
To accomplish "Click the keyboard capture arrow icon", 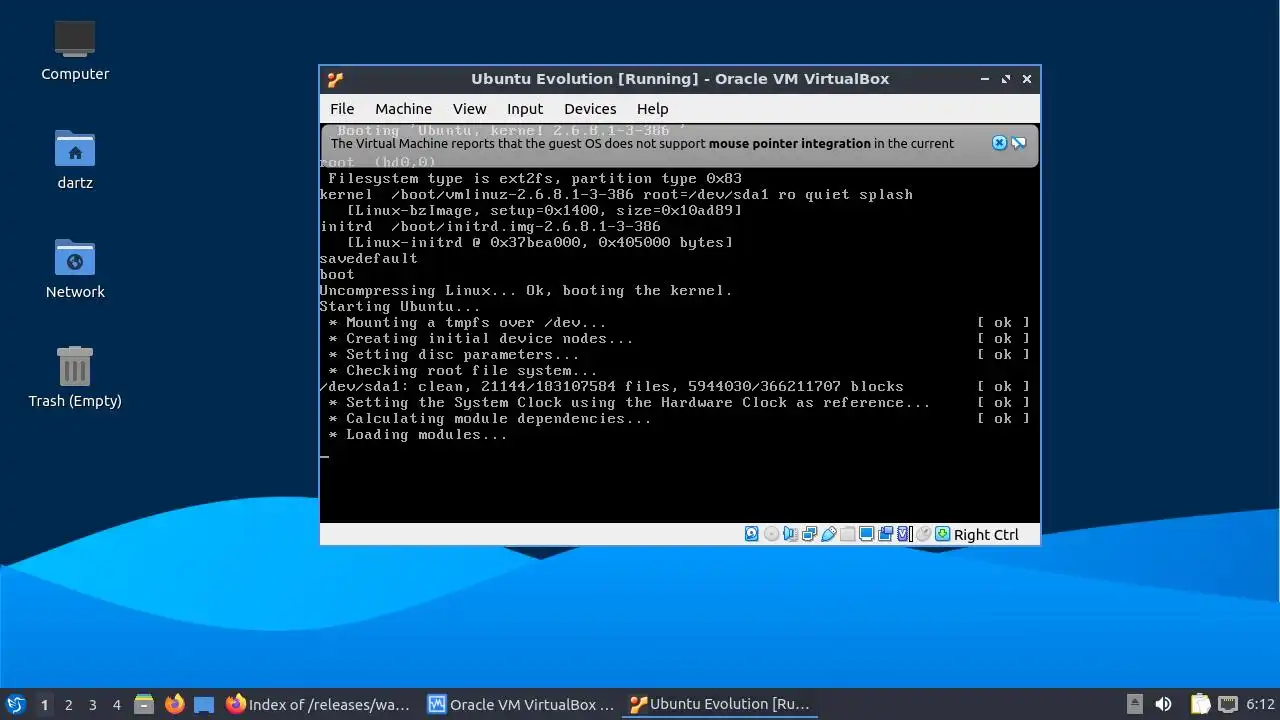I will [x=943, y=534].
